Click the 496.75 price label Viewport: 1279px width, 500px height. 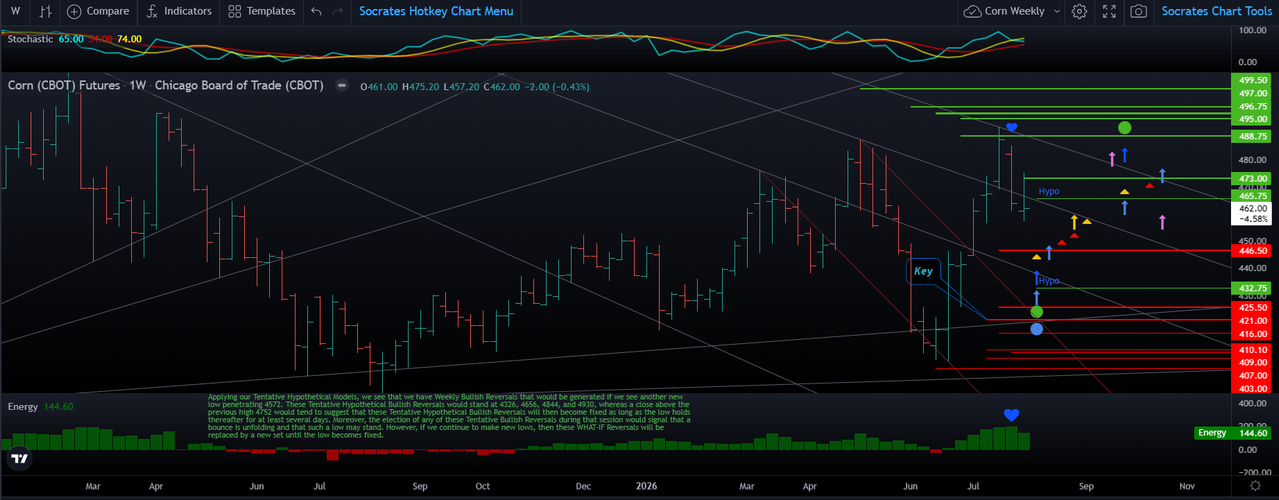(1253, 106)
